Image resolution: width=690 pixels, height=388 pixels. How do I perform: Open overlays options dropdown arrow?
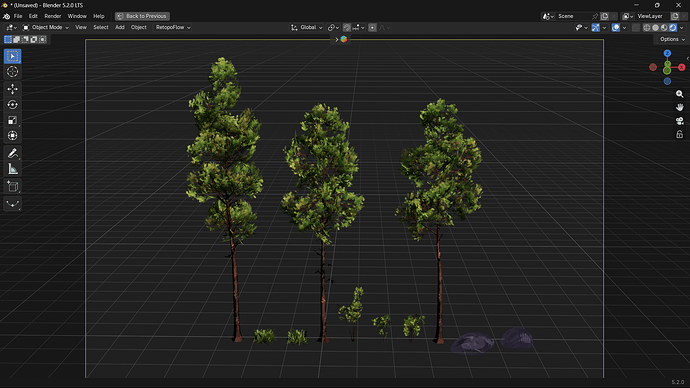tap(624, 27)
